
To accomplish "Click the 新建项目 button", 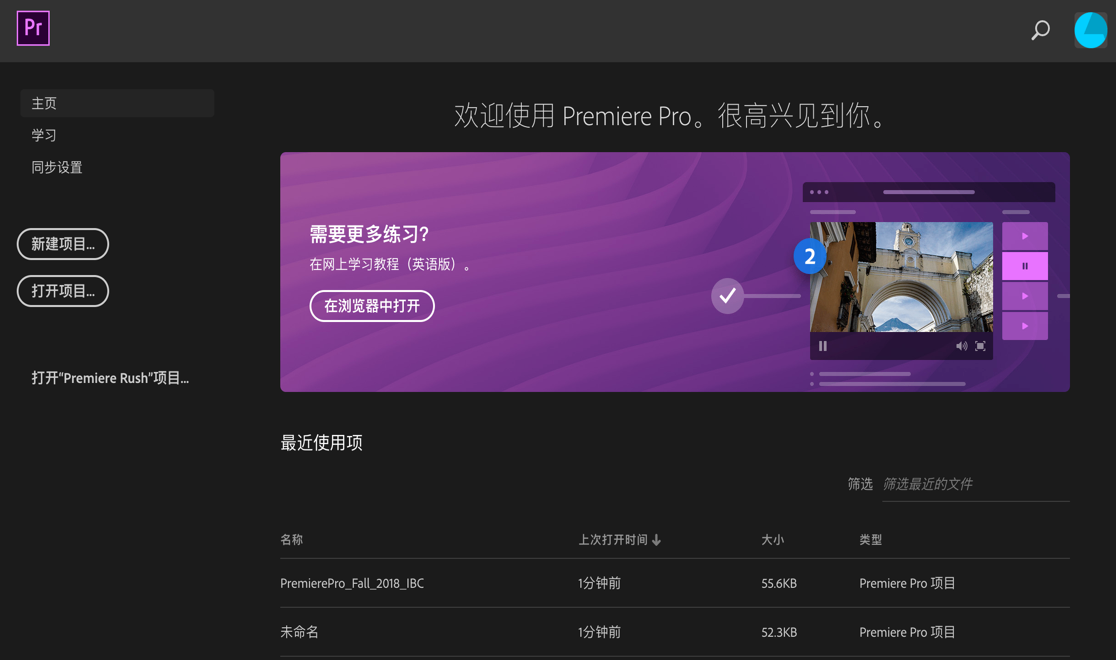I will pos(62,244).
